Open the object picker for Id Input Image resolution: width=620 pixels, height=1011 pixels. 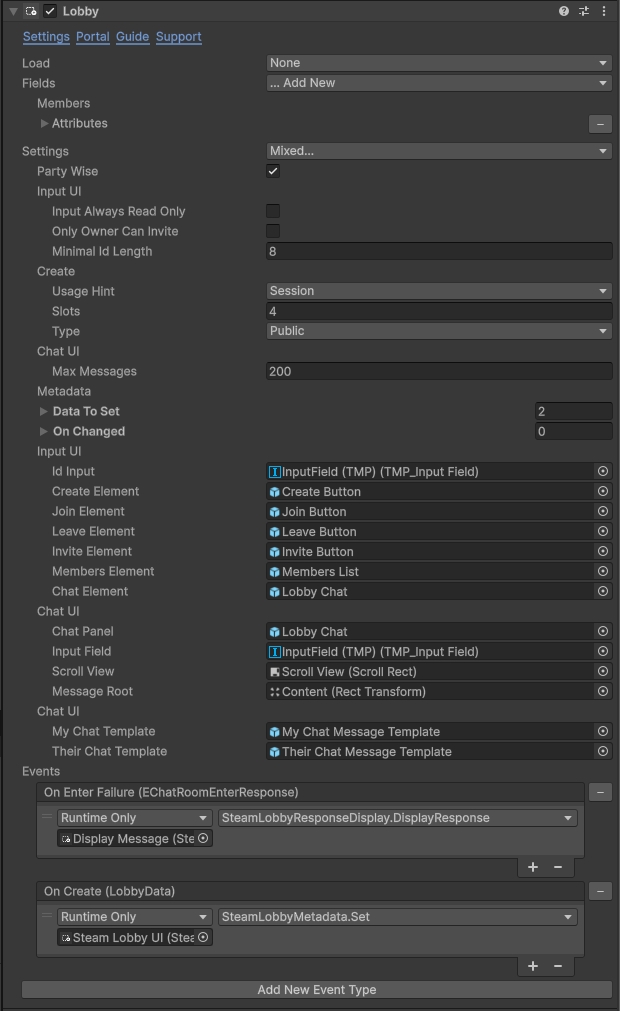coord(604,471)
